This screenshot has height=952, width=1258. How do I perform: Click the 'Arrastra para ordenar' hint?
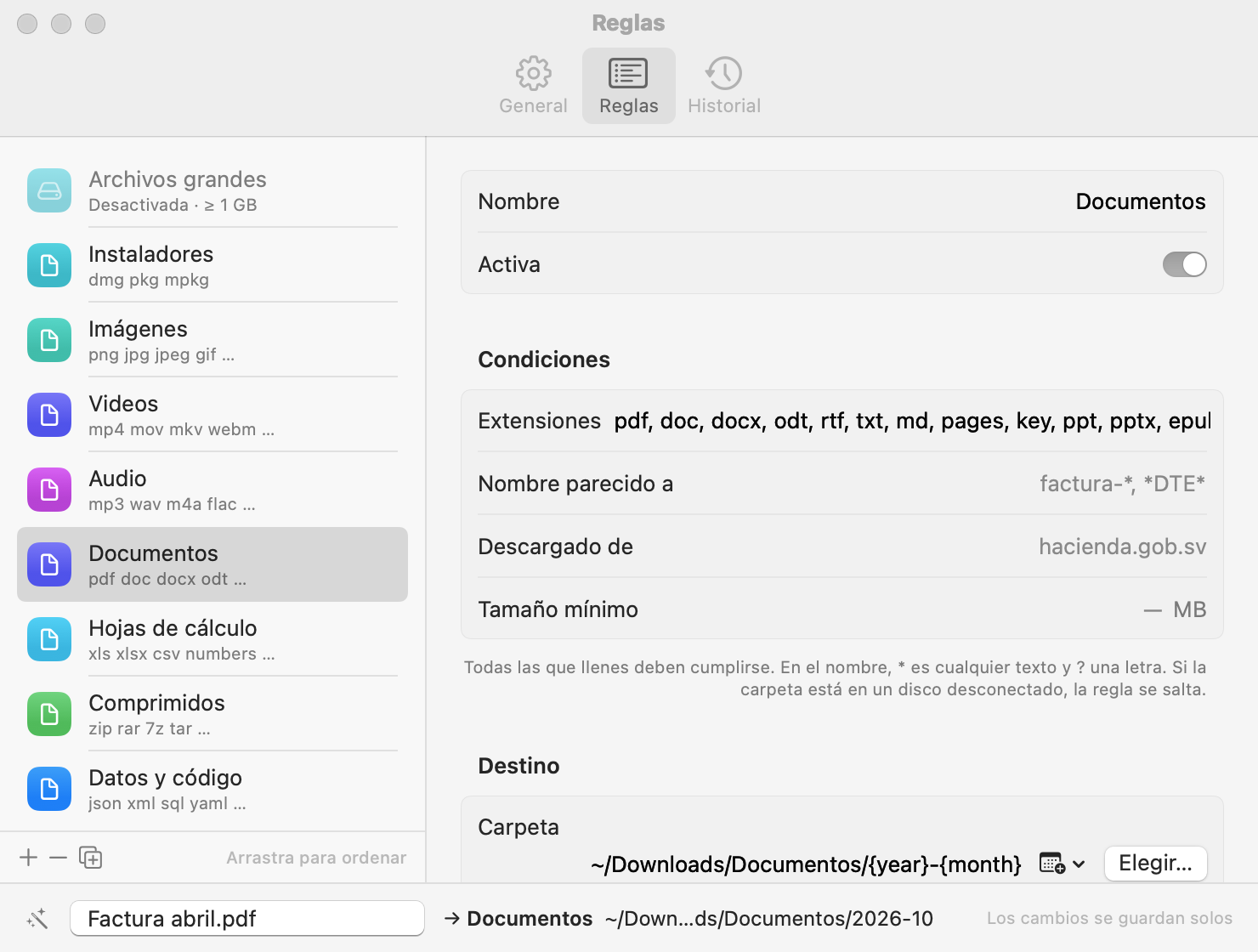click(x=316, y=858)
